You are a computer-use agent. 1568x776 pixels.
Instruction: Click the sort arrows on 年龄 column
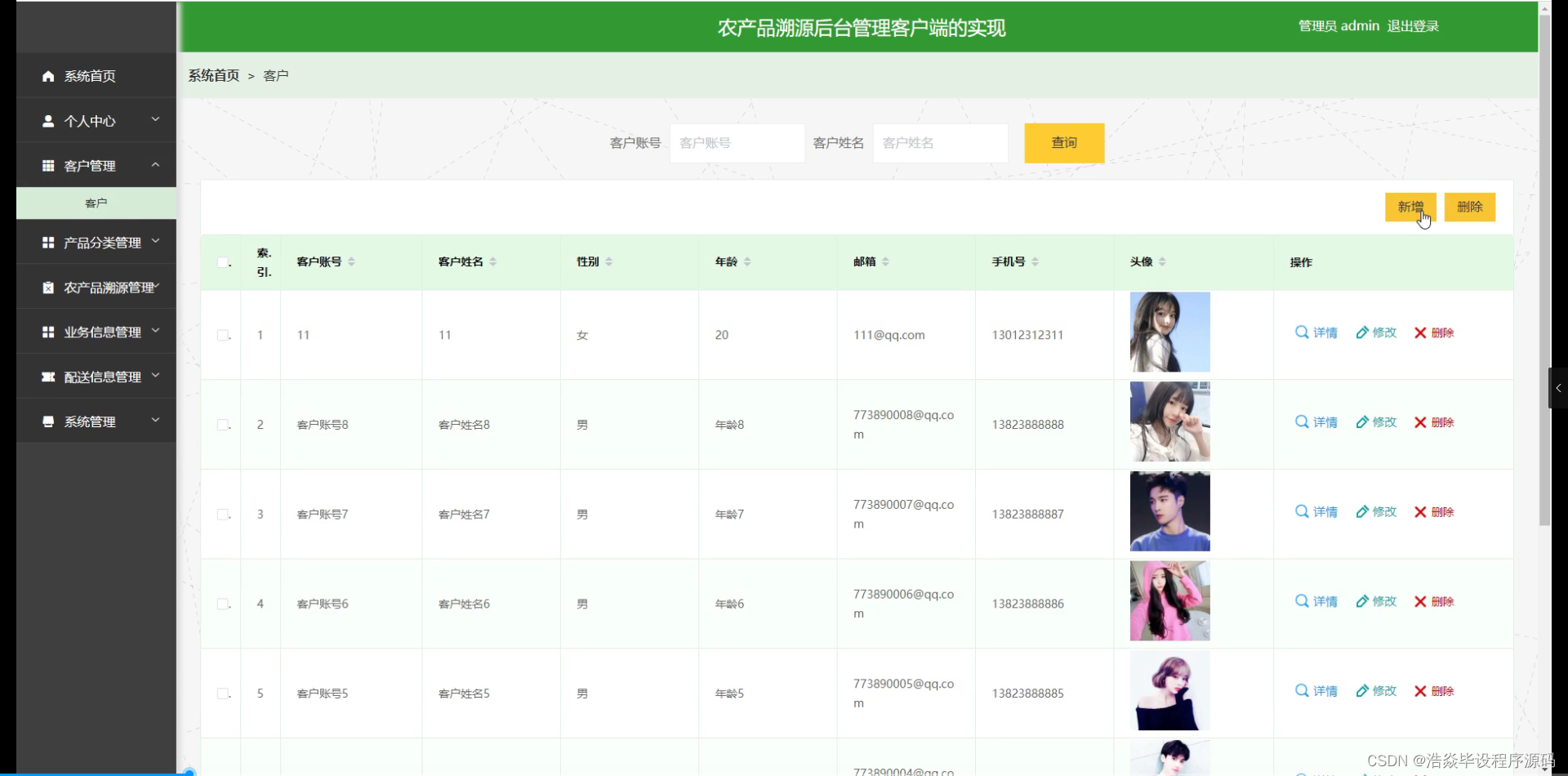pyautogui.click(x=748, y=261)
